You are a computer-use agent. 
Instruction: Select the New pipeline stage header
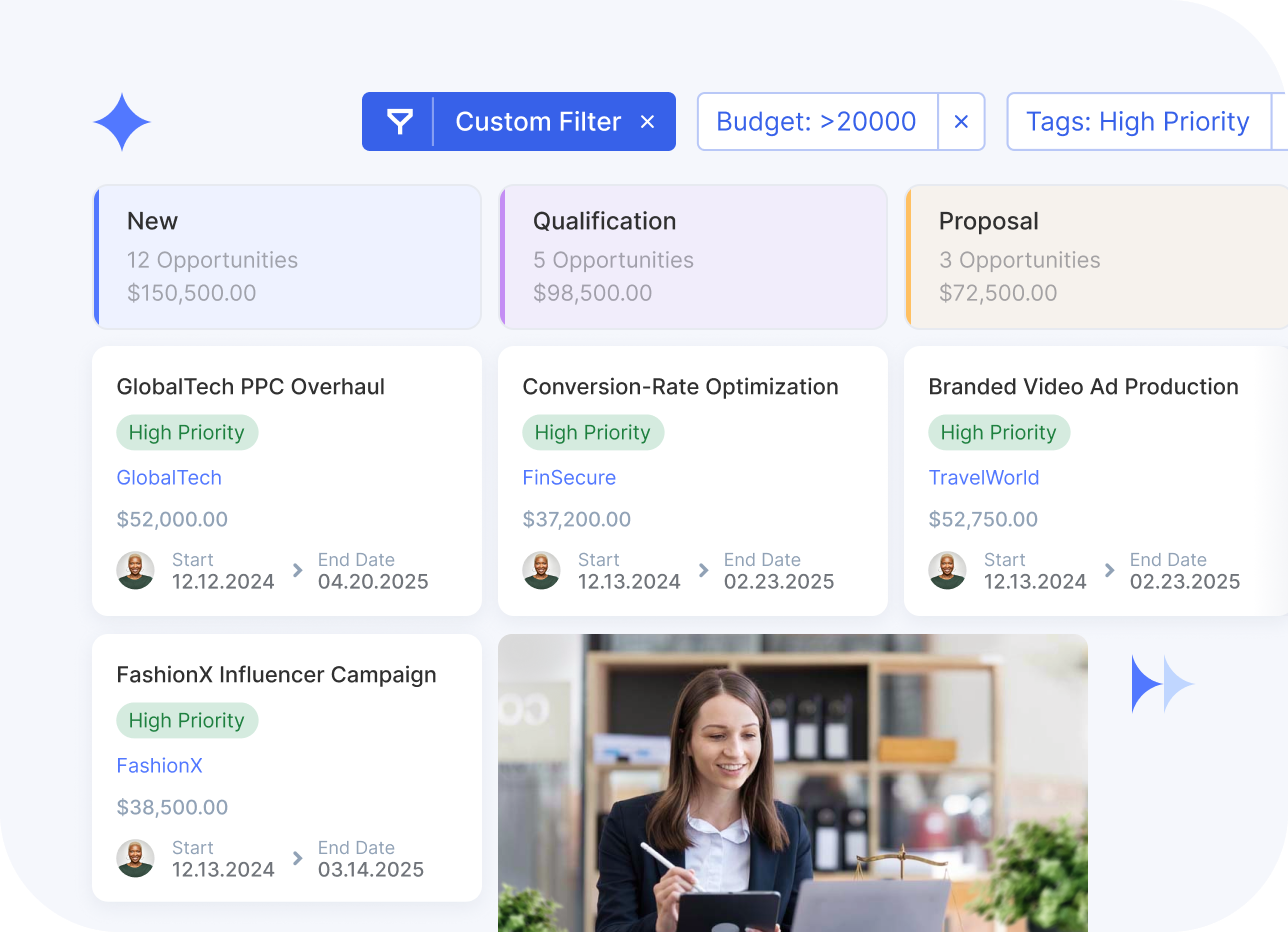tap(288, 256)
